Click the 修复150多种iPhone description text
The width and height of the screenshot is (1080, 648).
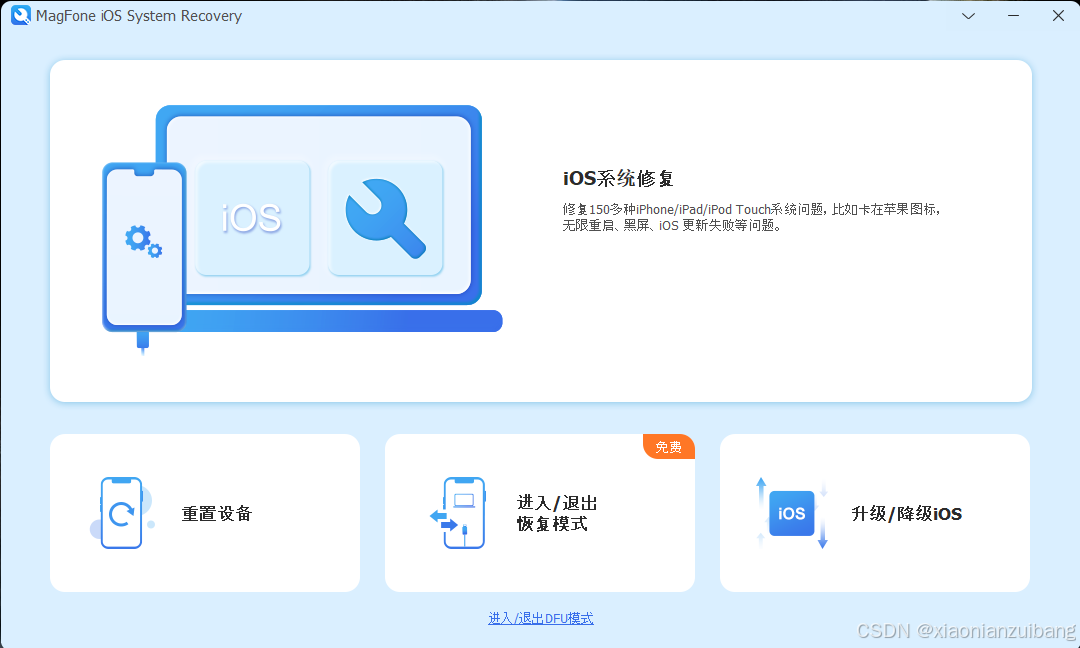click(x=751, y=217)
